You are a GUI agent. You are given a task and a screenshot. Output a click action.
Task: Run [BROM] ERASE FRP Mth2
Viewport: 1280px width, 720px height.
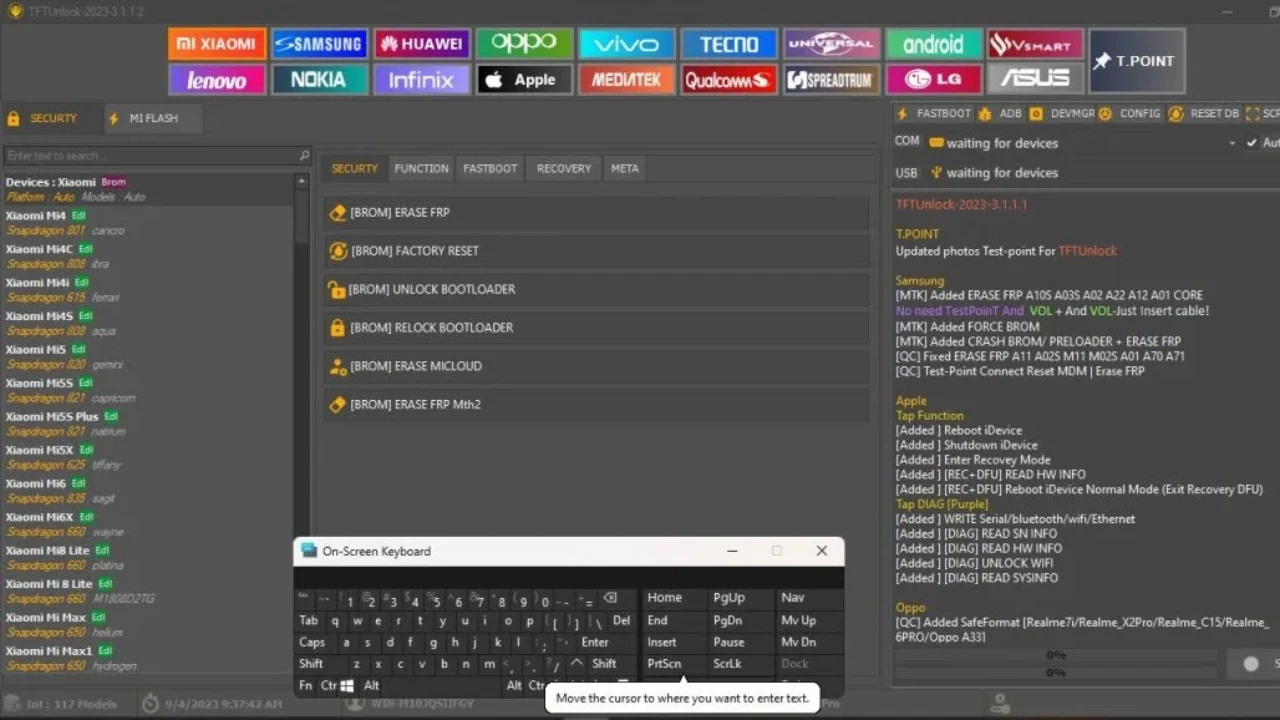point(596,404)
